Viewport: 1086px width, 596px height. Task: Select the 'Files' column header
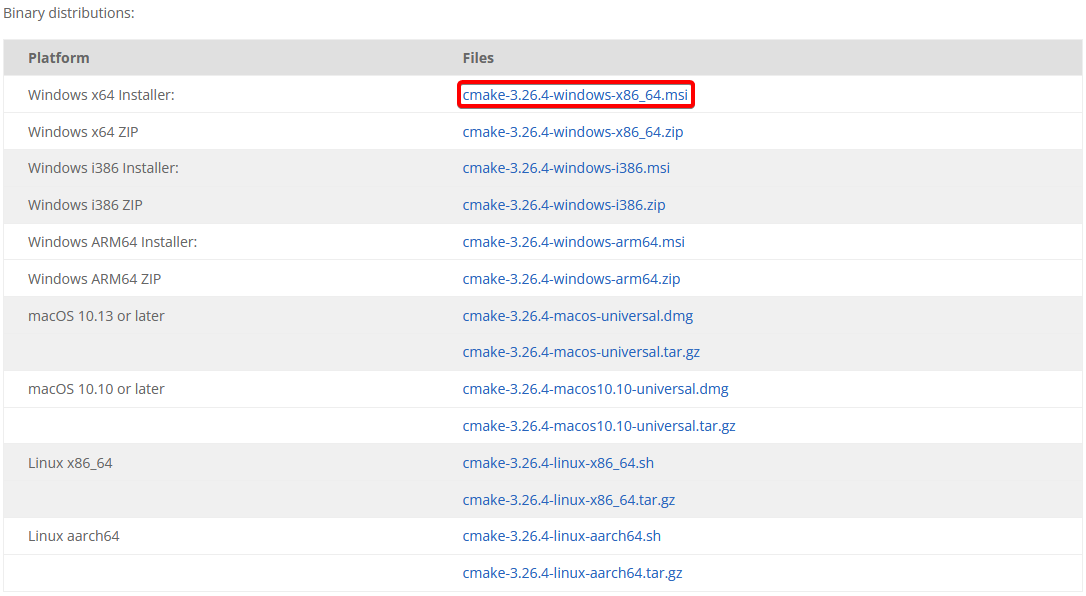pos(478,58)
